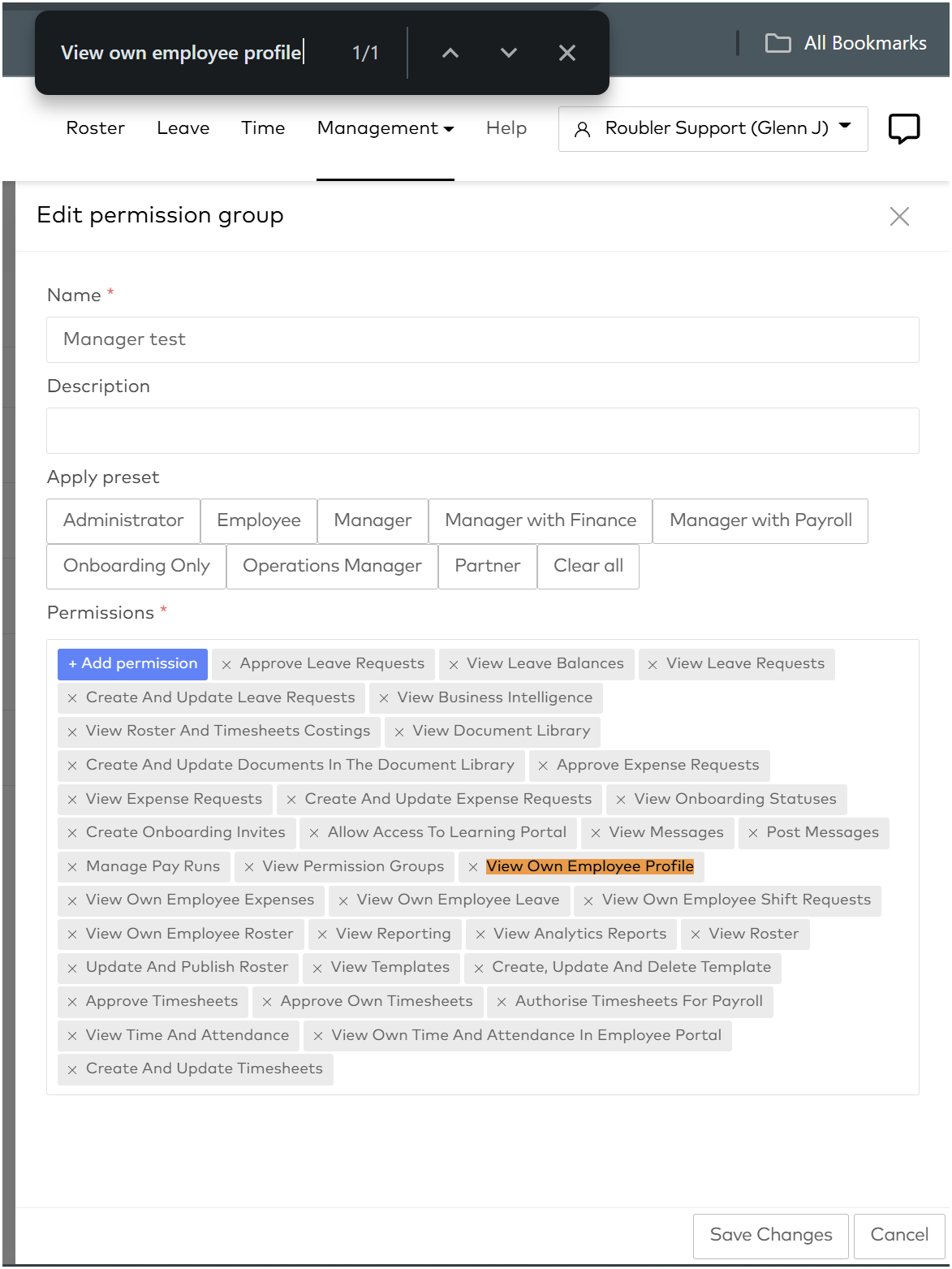Apply the Manager with Payroll preset
952x1269 pixels.
(x=760, y=520)
